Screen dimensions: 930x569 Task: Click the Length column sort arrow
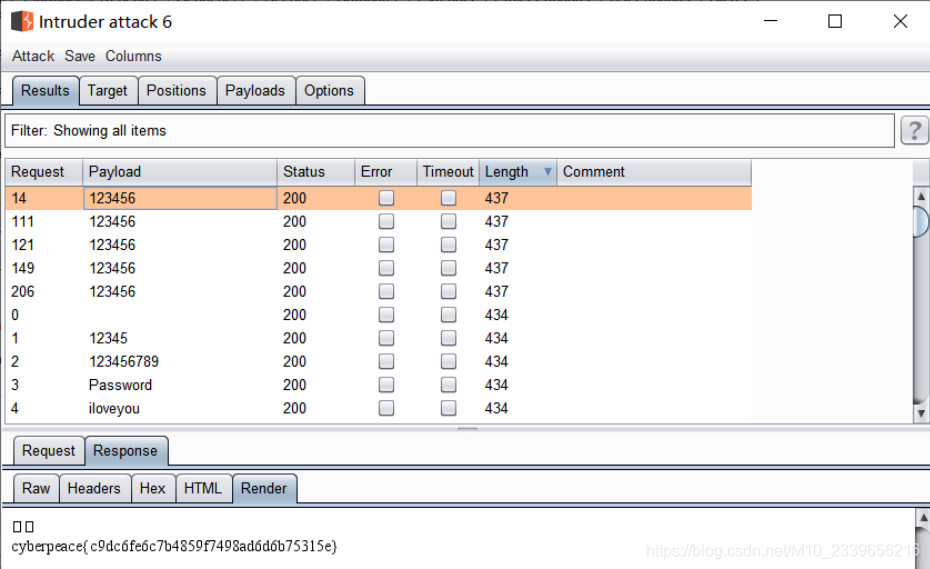coord(547,171)
